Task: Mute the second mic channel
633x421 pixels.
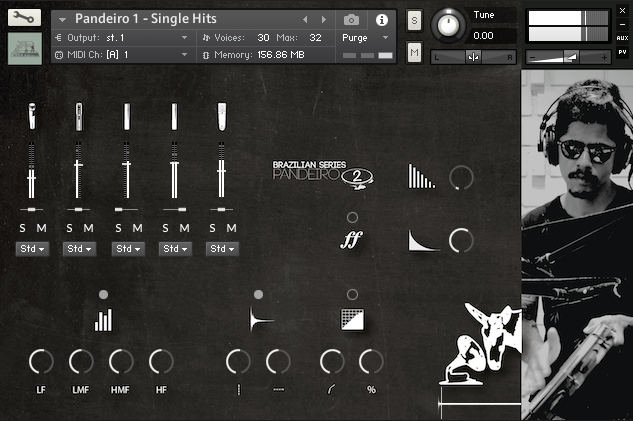Action: click(x=88, y=228)
